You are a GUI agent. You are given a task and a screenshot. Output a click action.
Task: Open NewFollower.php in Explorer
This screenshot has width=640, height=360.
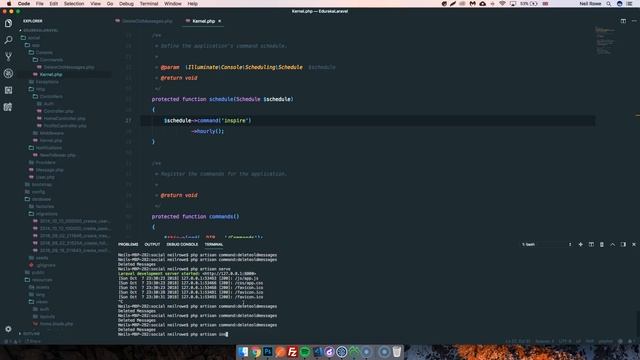[x=58, y=155]
